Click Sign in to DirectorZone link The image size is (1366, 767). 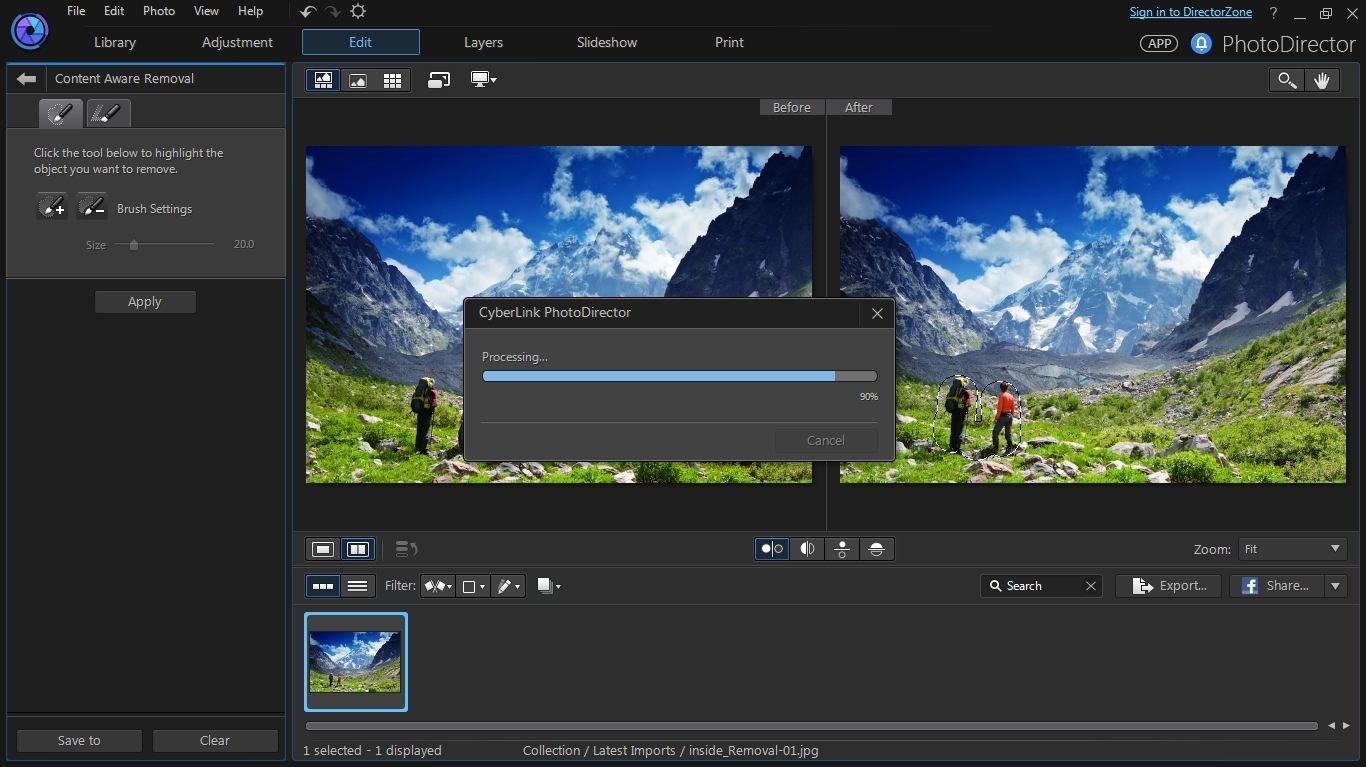1192,12
